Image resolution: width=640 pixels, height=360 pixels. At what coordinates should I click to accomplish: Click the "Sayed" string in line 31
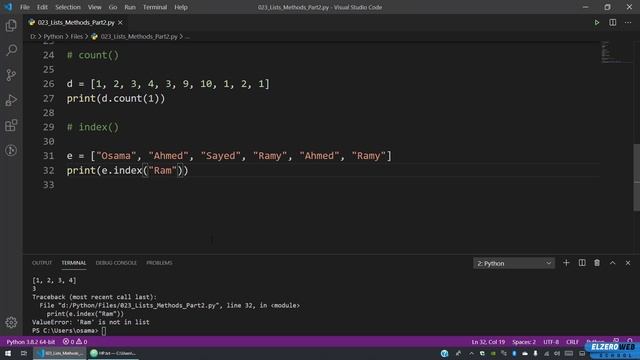[221, 156]
